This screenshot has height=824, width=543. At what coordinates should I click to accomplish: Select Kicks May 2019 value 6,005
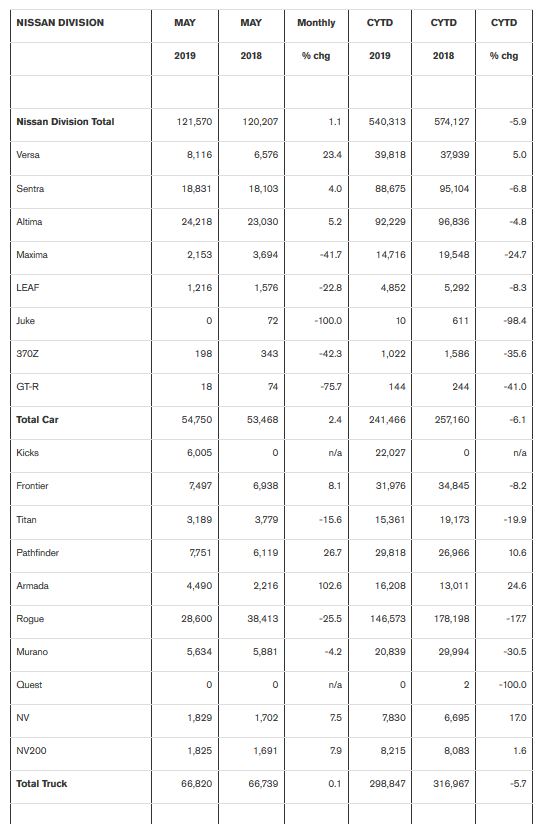pos(199,452)
